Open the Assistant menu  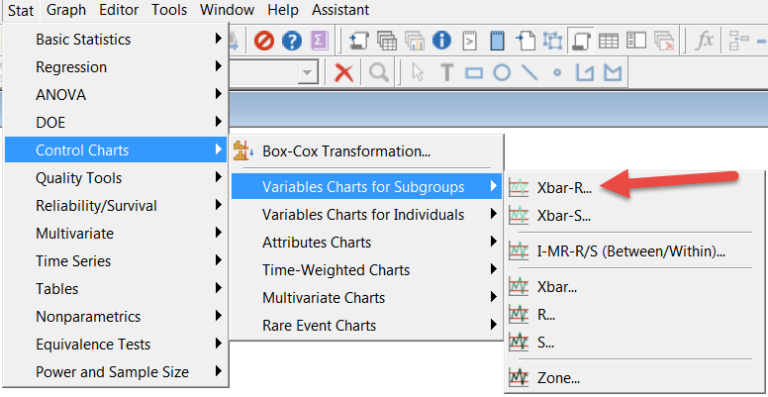[x=340, y=10]
